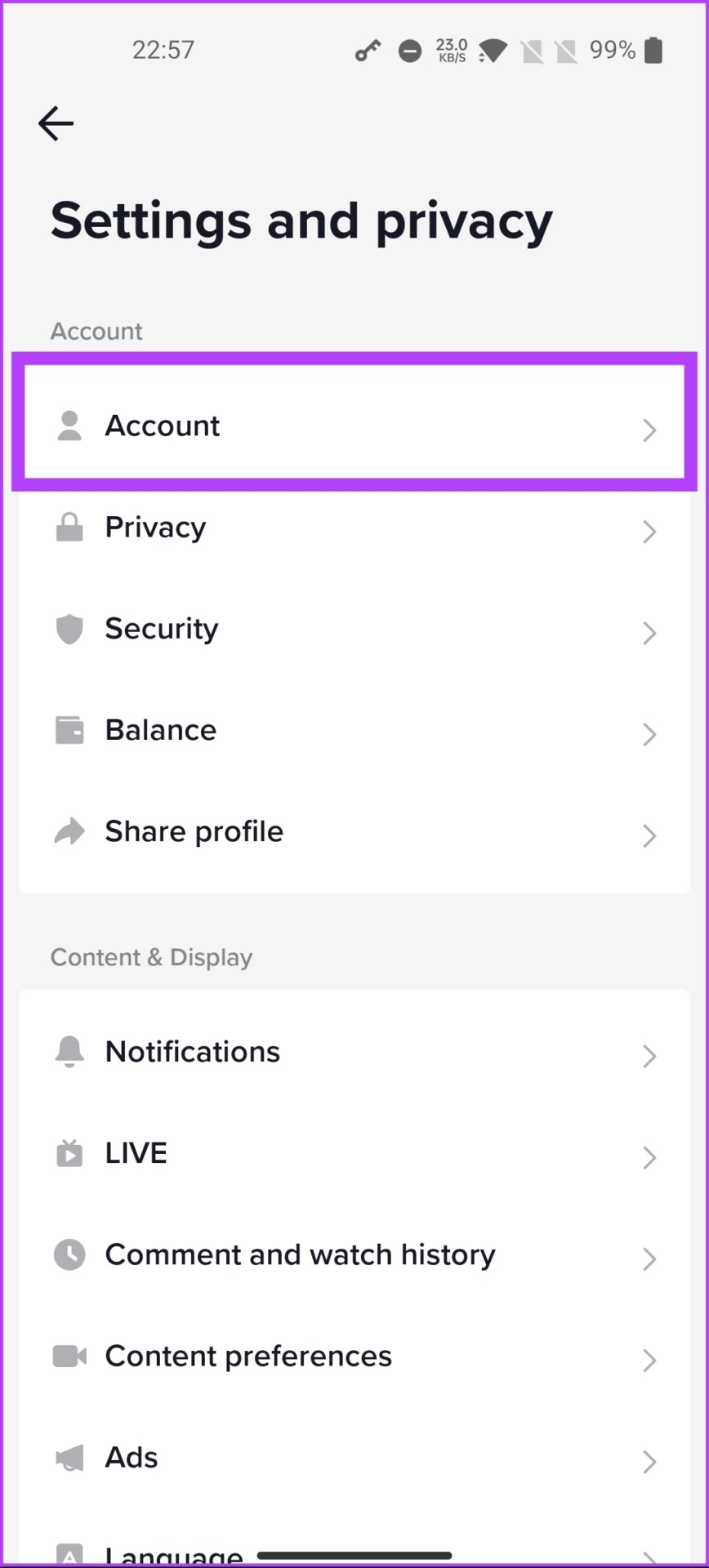The image size is (709, 1568).
Task: Expand the Balance row chevron
Action: coord(649,734)
